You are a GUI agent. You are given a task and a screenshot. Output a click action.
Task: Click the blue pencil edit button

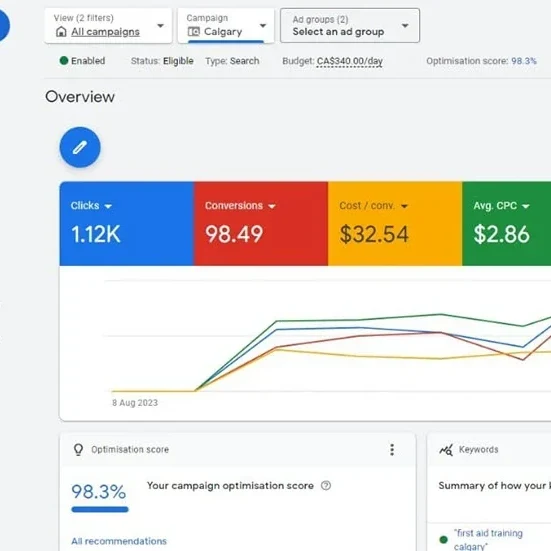click(80, 147)
